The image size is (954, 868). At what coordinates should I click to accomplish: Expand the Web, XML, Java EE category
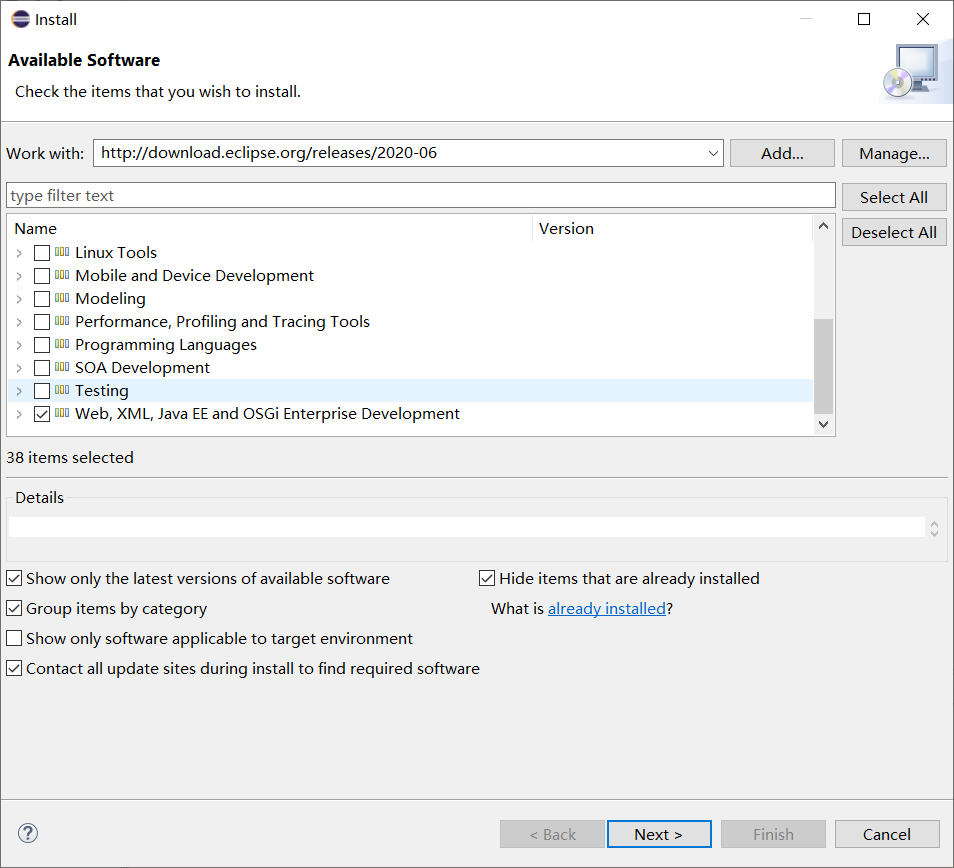[19, 414]
